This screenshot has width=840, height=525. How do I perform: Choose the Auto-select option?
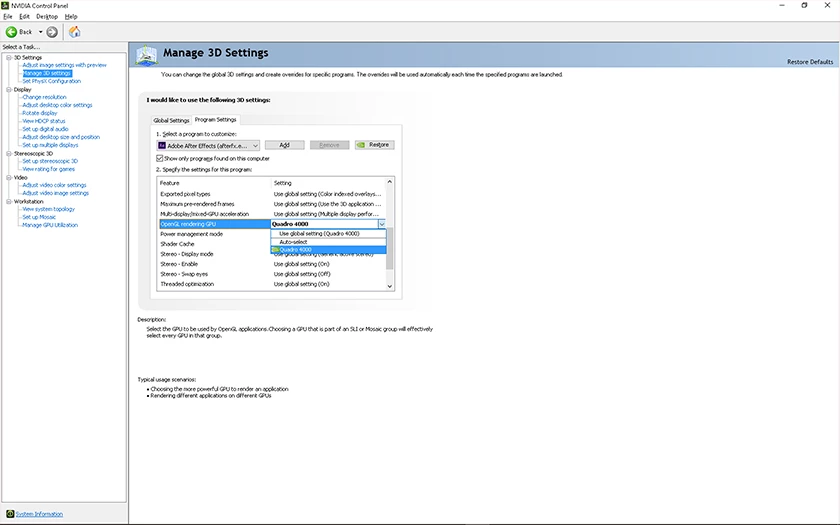[x=328, y=242]
